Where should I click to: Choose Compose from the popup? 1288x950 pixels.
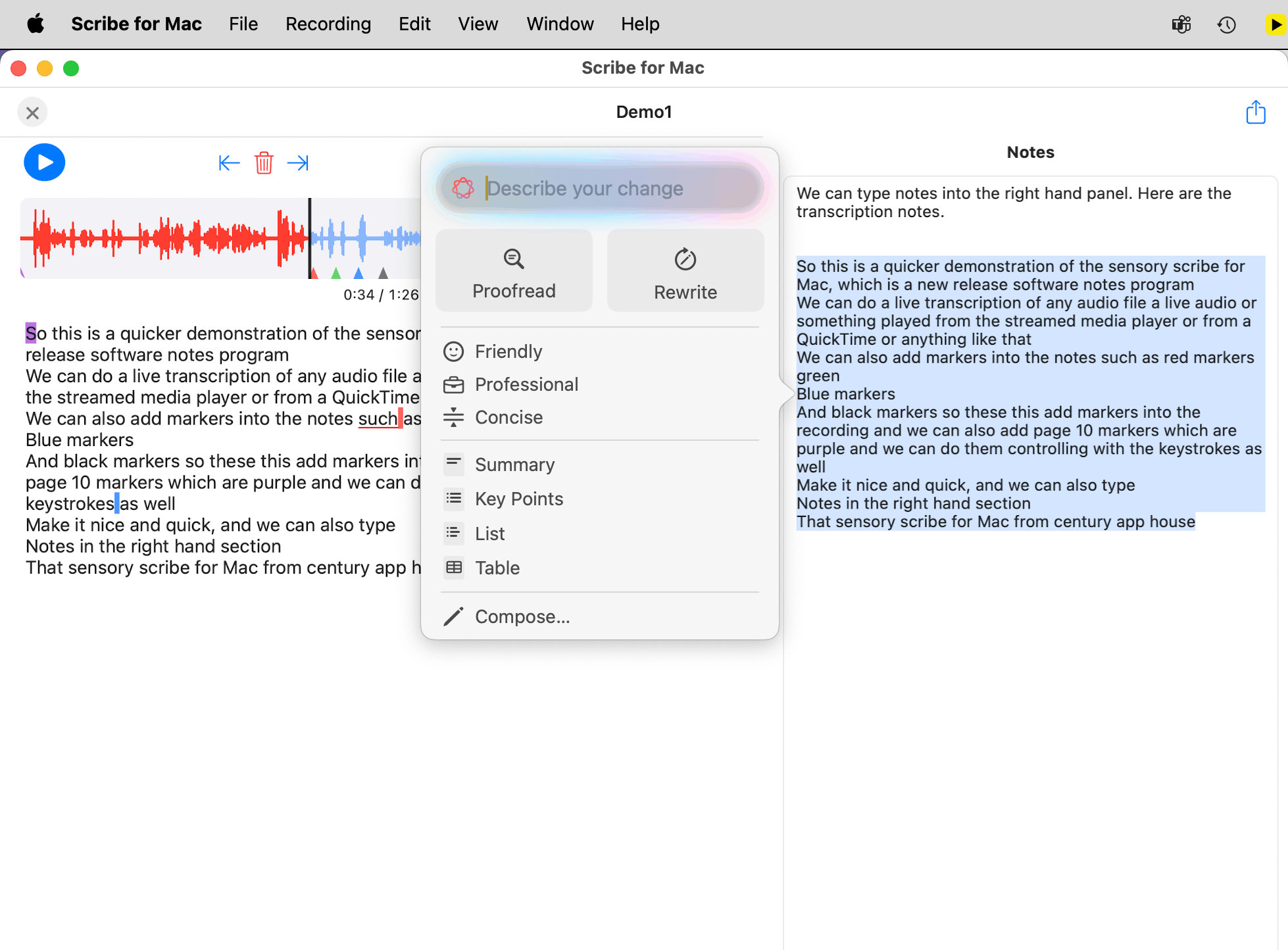coord(522,616)
